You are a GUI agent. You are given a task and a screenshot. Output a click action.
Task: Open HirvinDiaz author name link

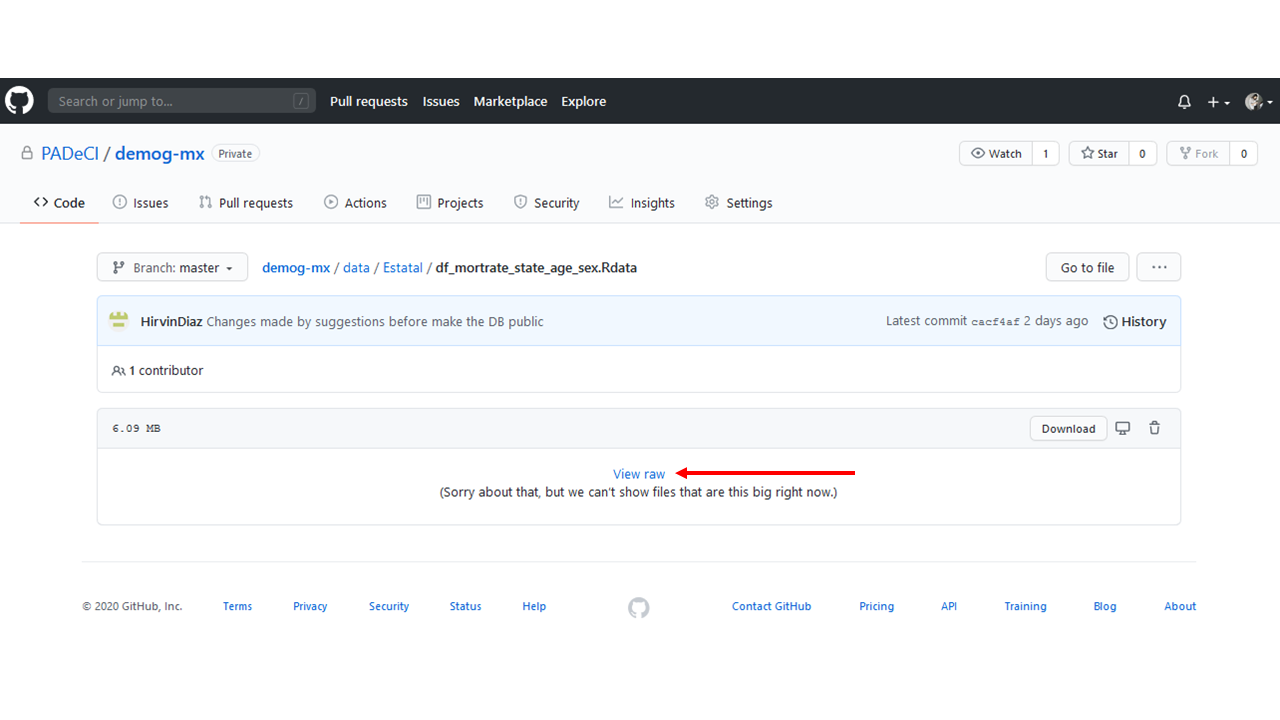point(172,321)
